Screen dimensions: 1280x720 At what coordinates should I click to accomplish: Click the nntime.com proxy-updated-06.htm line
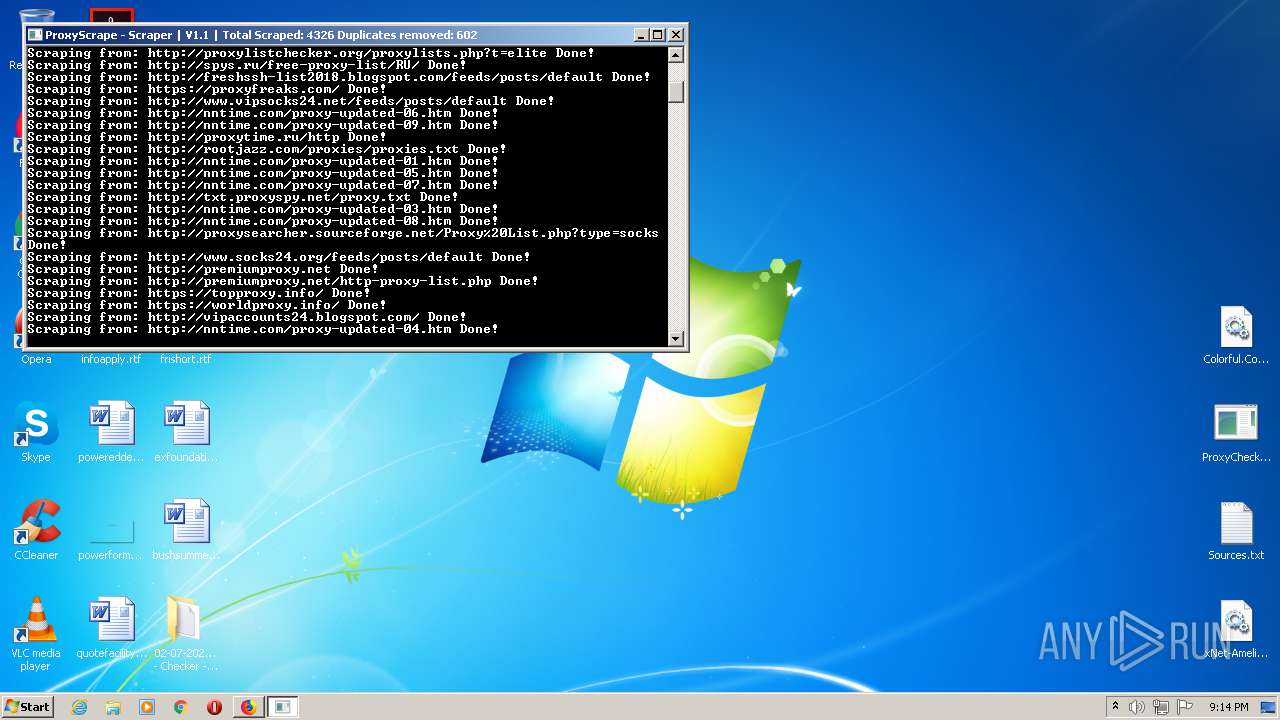coord(263,113)
